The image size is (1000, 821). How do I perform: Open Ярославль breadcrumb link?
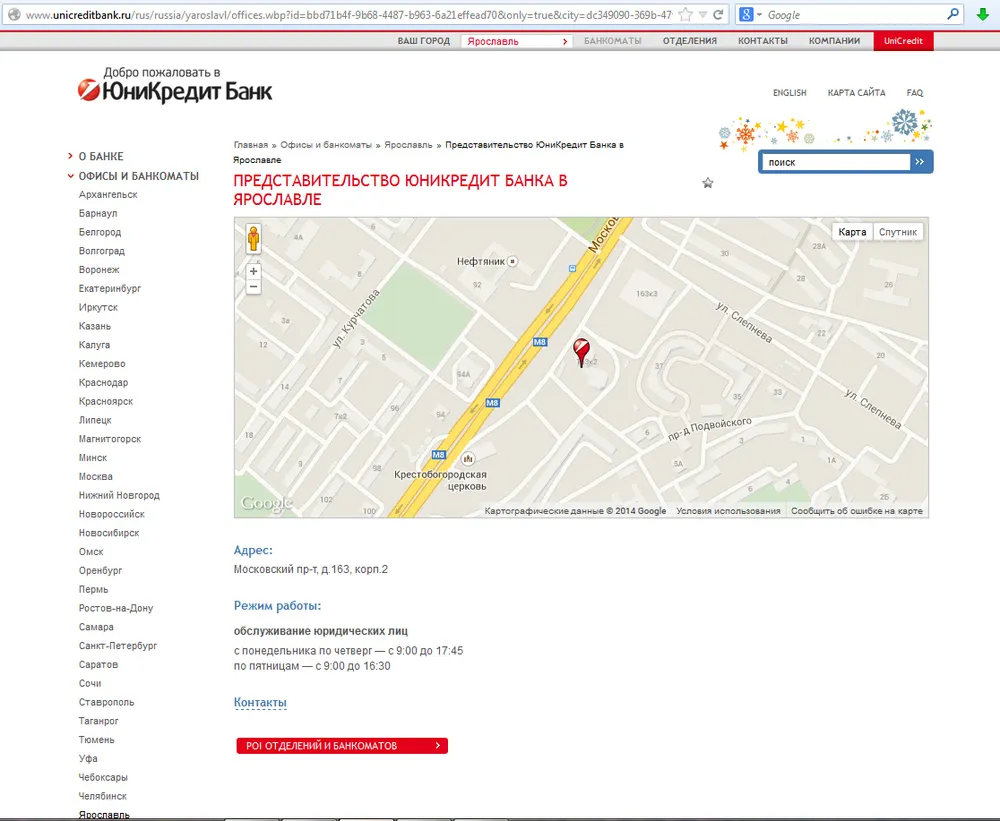pyautogui.click(x=408, y=145)
